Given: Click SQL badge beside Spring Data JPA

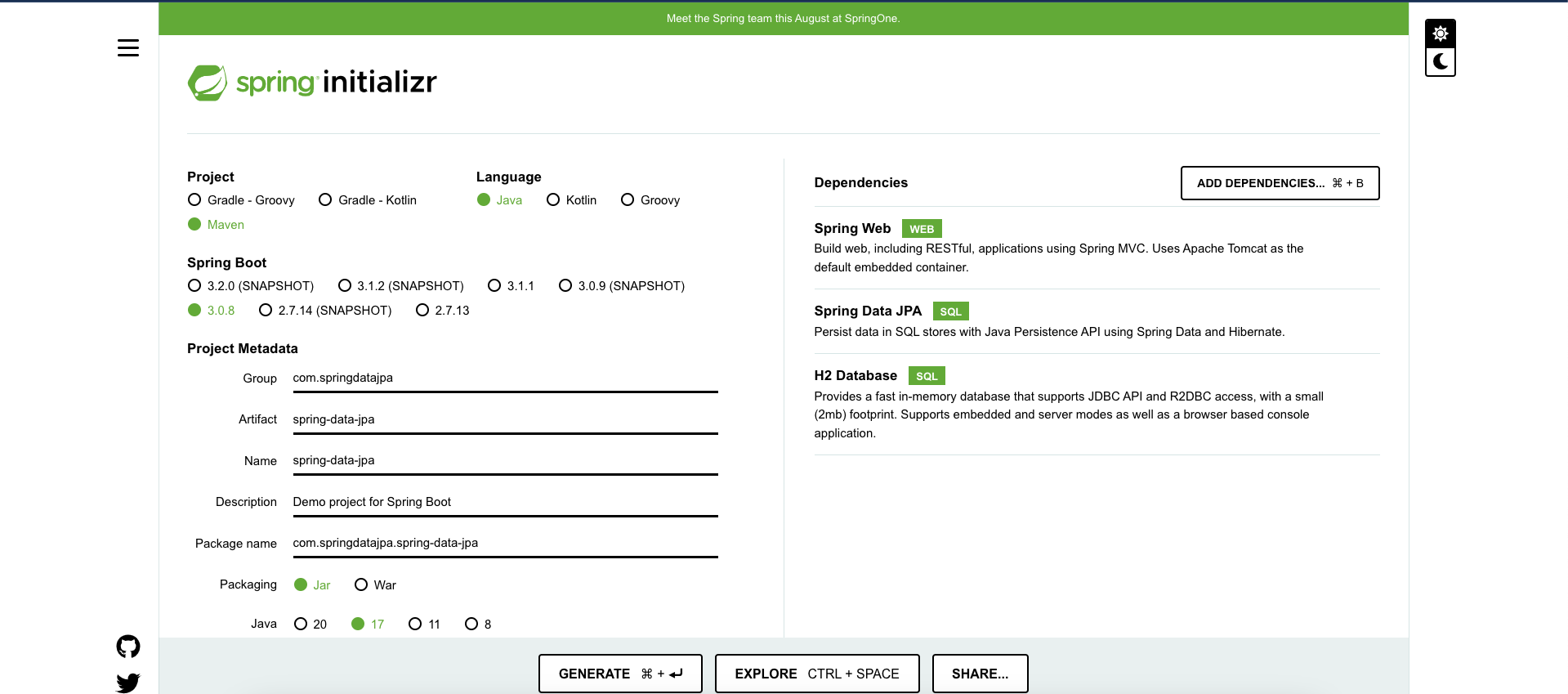Looking at the screenshot, I should pos(950,311).
